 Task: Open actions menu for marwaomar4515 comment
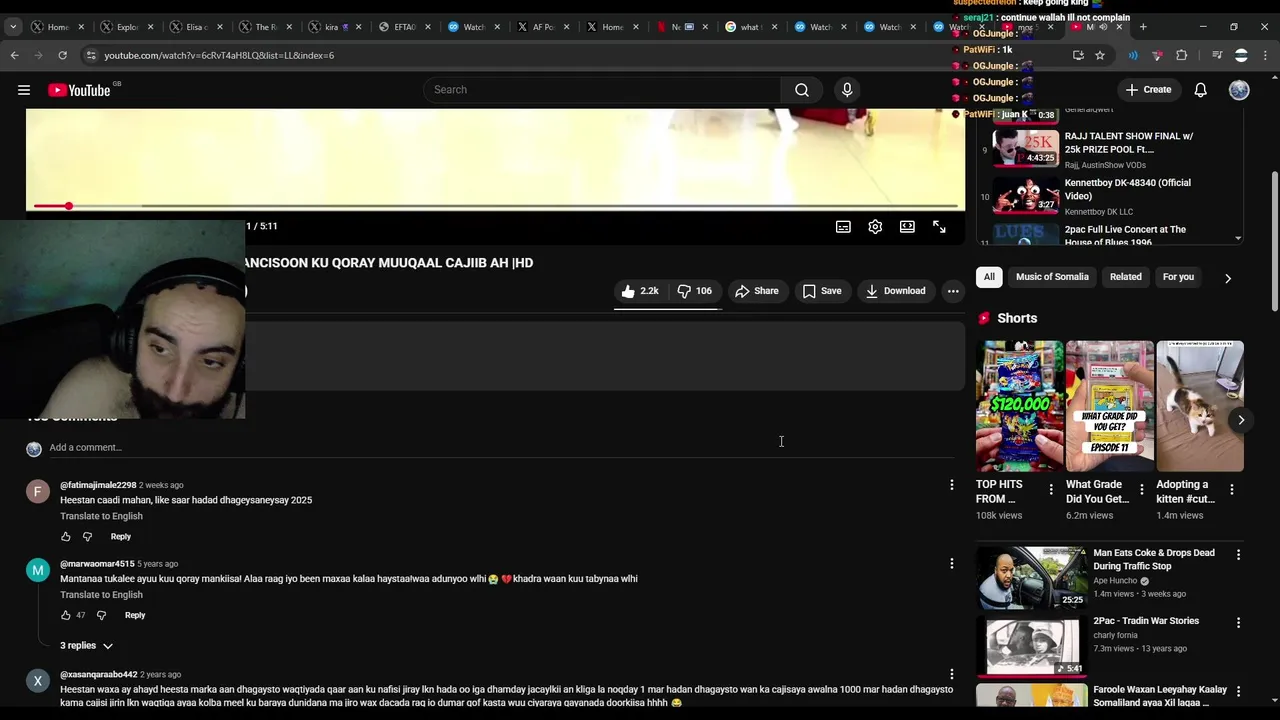point(952,564)
